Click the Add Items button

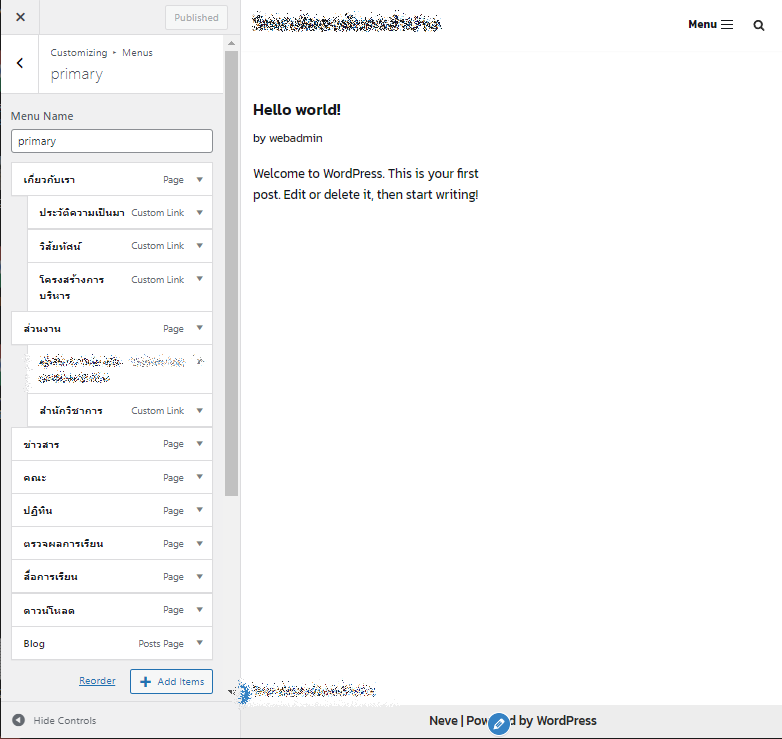point(171,681)
